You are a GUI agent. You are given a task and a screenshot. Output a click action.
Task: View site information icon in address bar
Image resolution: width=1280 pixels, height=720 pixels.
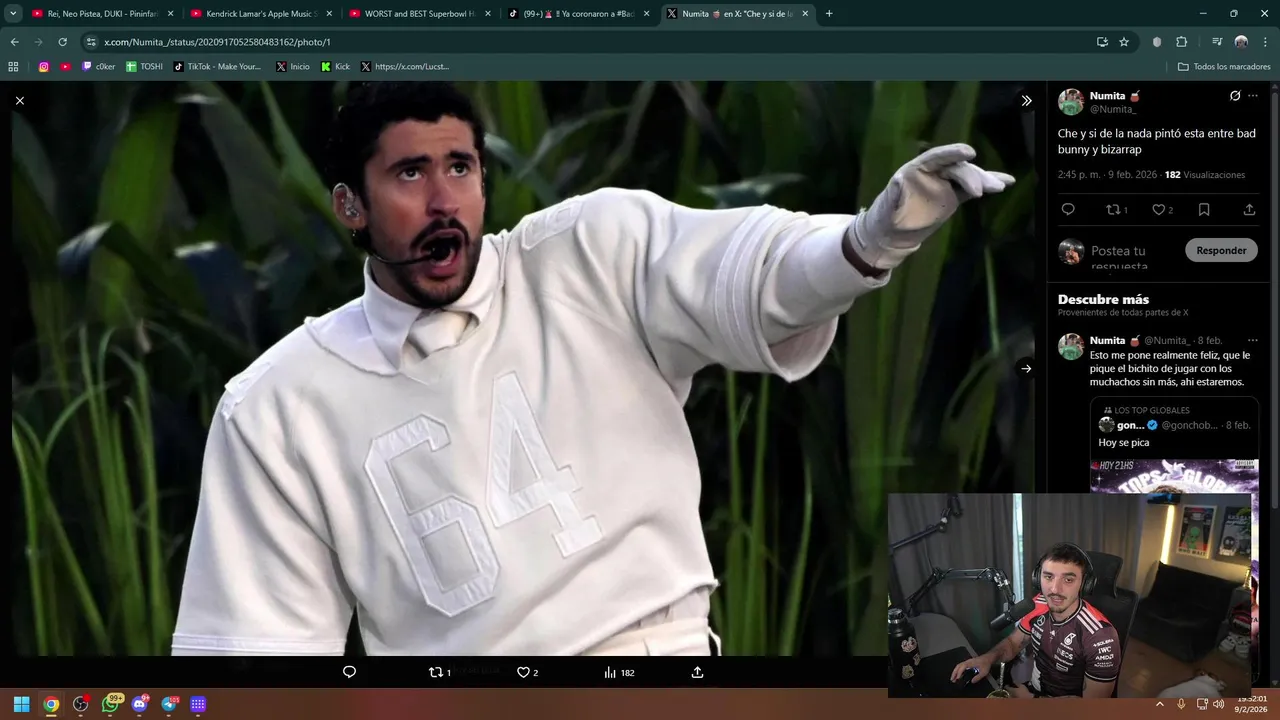coord(91,42)
